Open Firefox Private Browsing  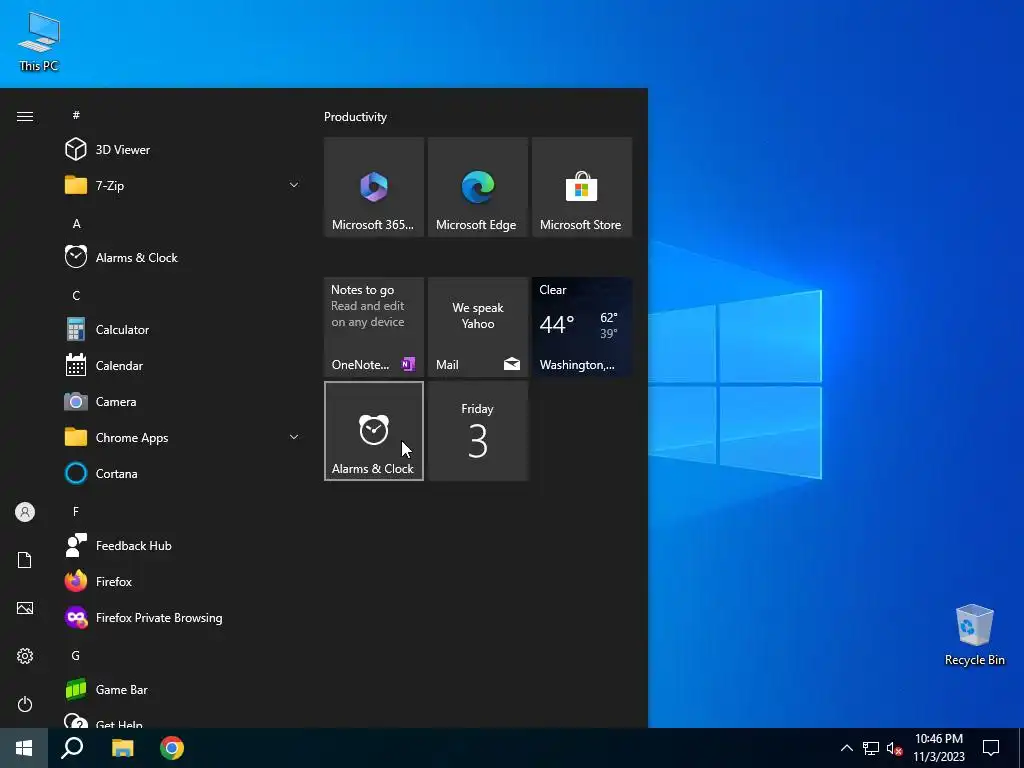(x=182, y=617)
